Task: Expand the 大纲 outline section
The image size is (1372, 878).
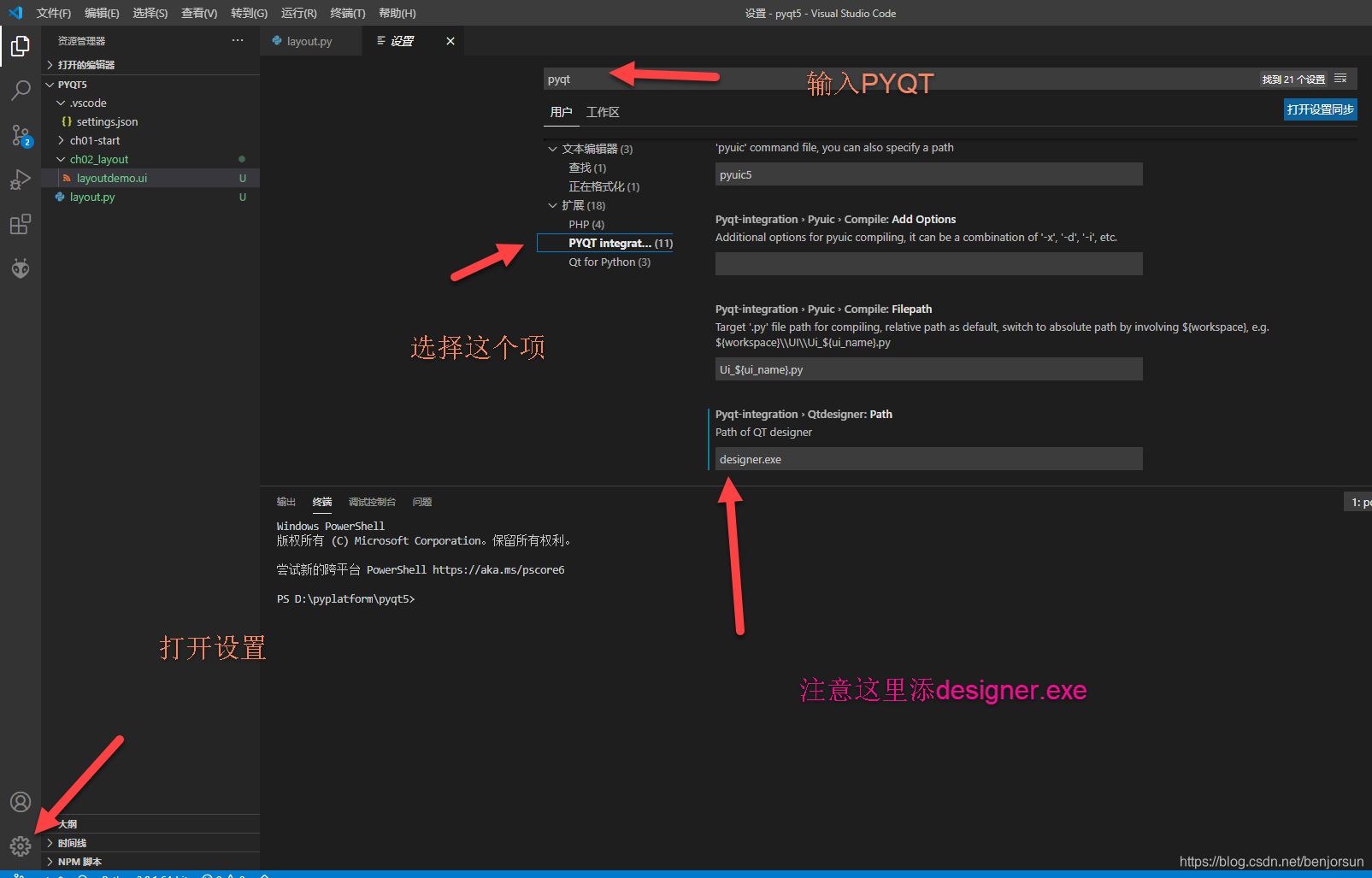Action: [x=150, y=824]
